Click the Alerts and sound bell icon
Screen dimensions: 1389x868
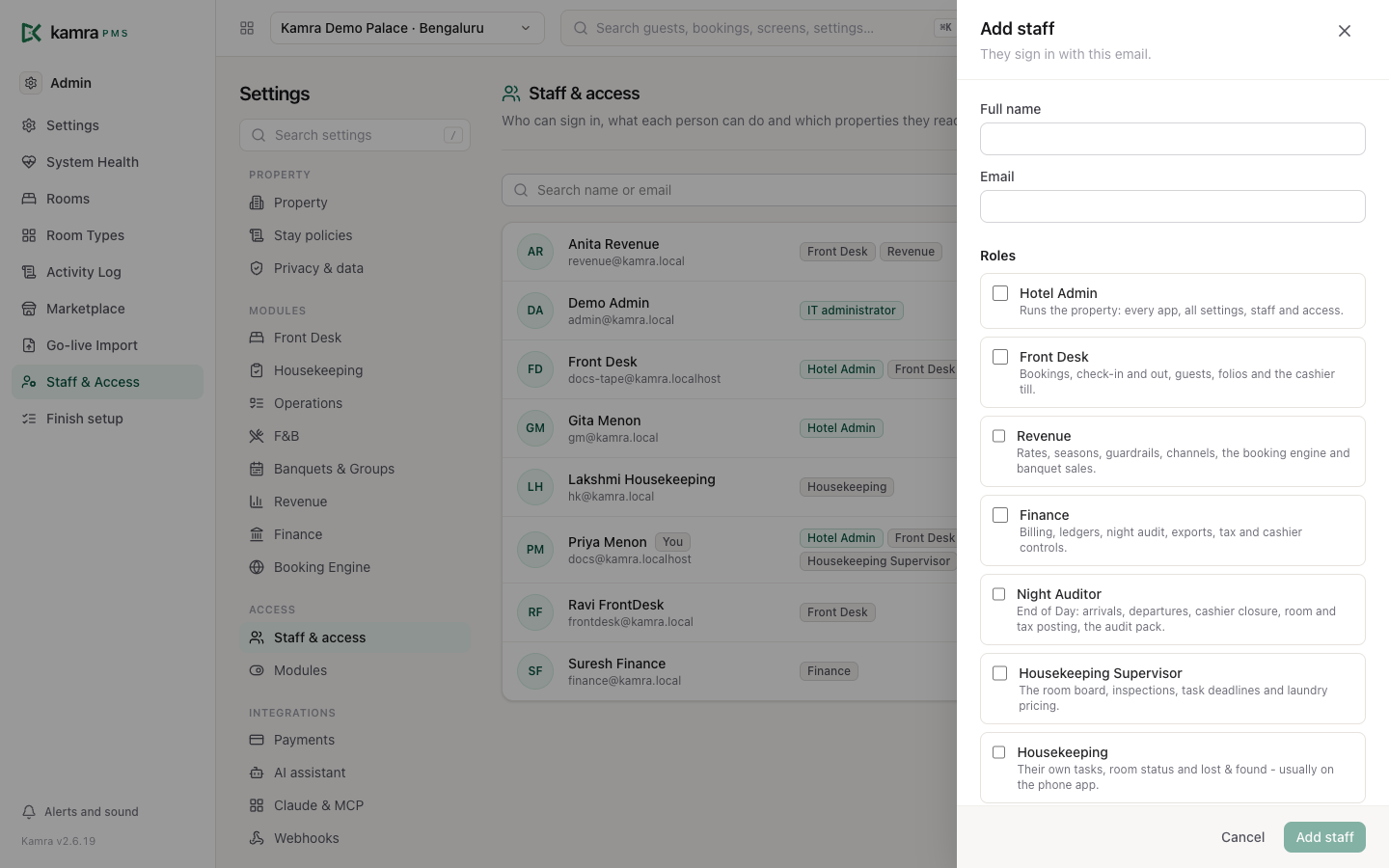[29, 812]
